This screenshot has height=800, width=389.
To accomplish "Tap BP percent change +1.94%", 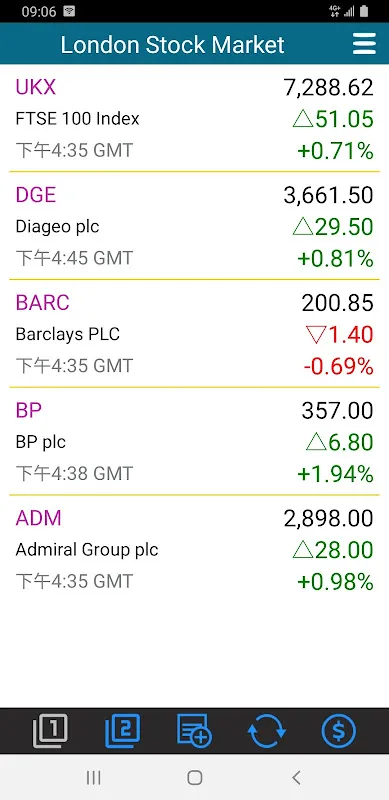I will click(335, 474).
